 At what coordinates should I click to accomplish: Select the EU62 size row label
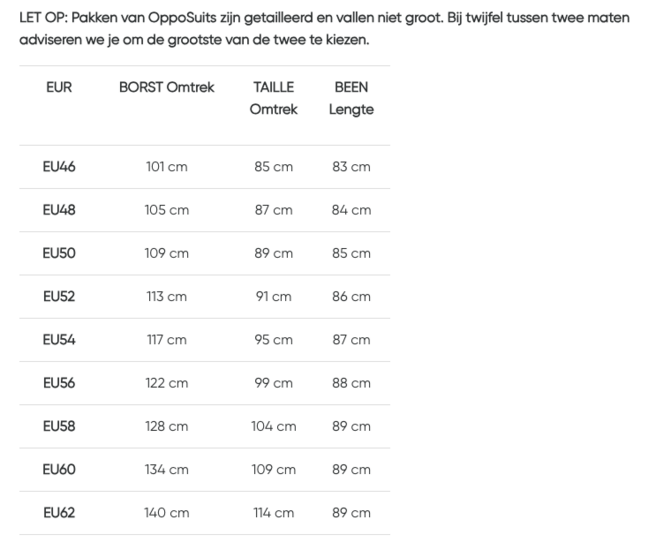[x=59, y=513]
